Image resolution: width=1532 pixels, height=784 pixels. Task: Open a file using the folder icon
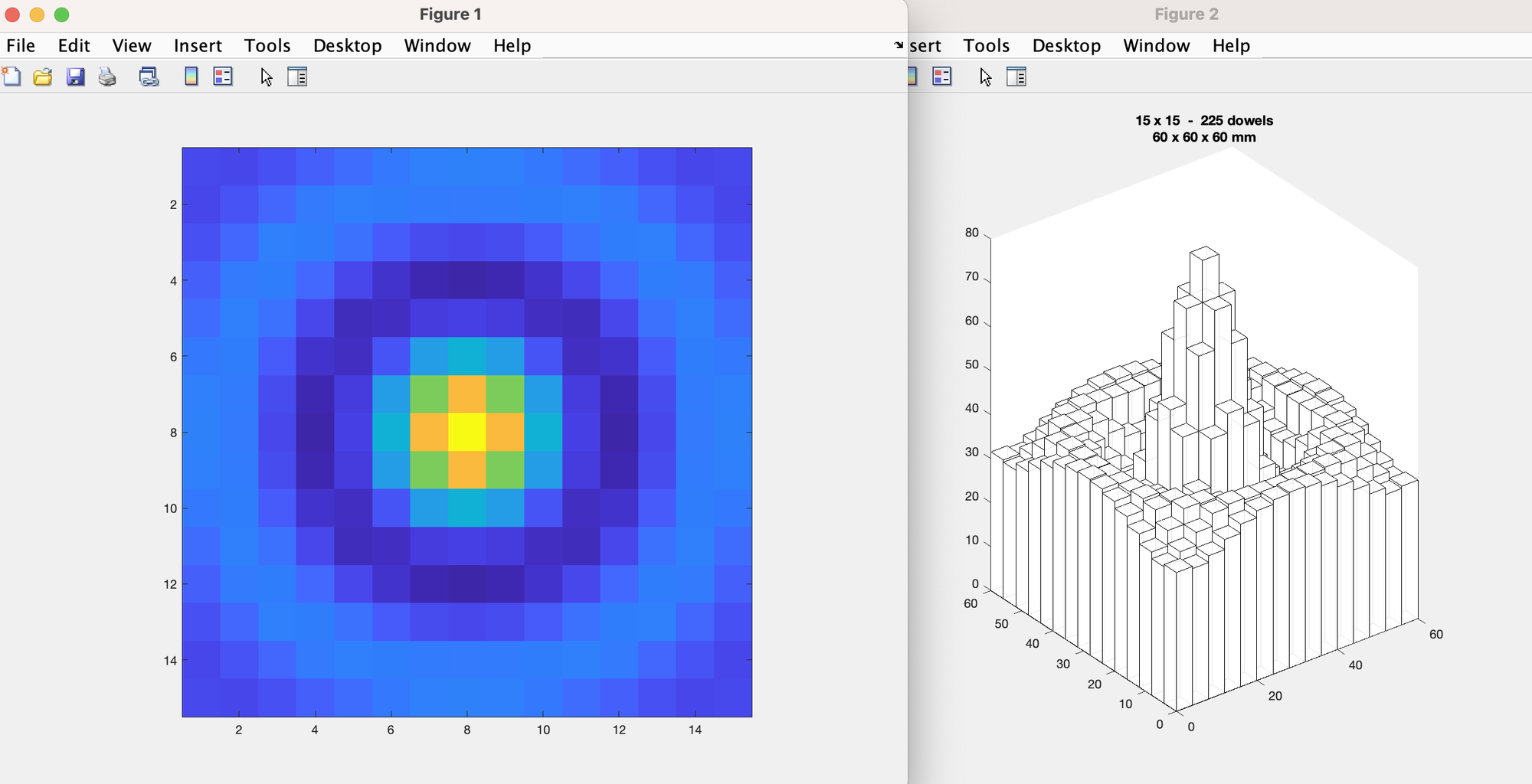click(43, 77)
